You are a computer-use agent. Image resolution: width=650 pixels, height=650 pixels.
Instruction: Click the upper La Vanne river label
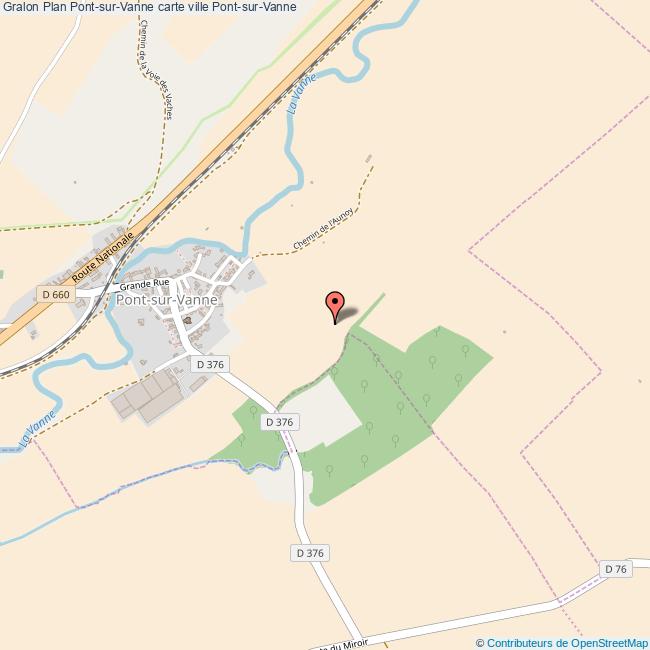click(x=302, y=94)
